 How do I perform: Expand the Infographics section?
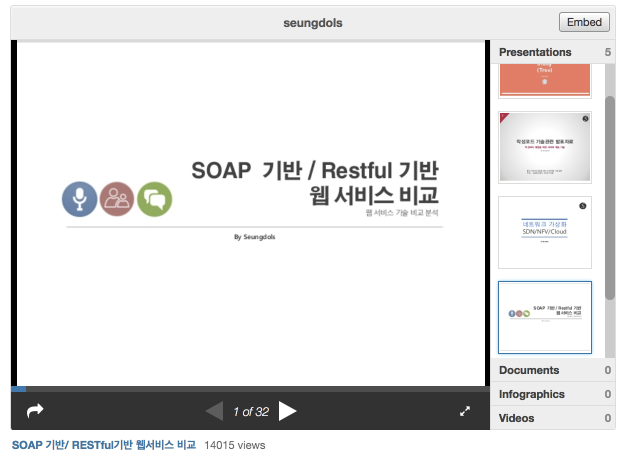pos(554,394)
